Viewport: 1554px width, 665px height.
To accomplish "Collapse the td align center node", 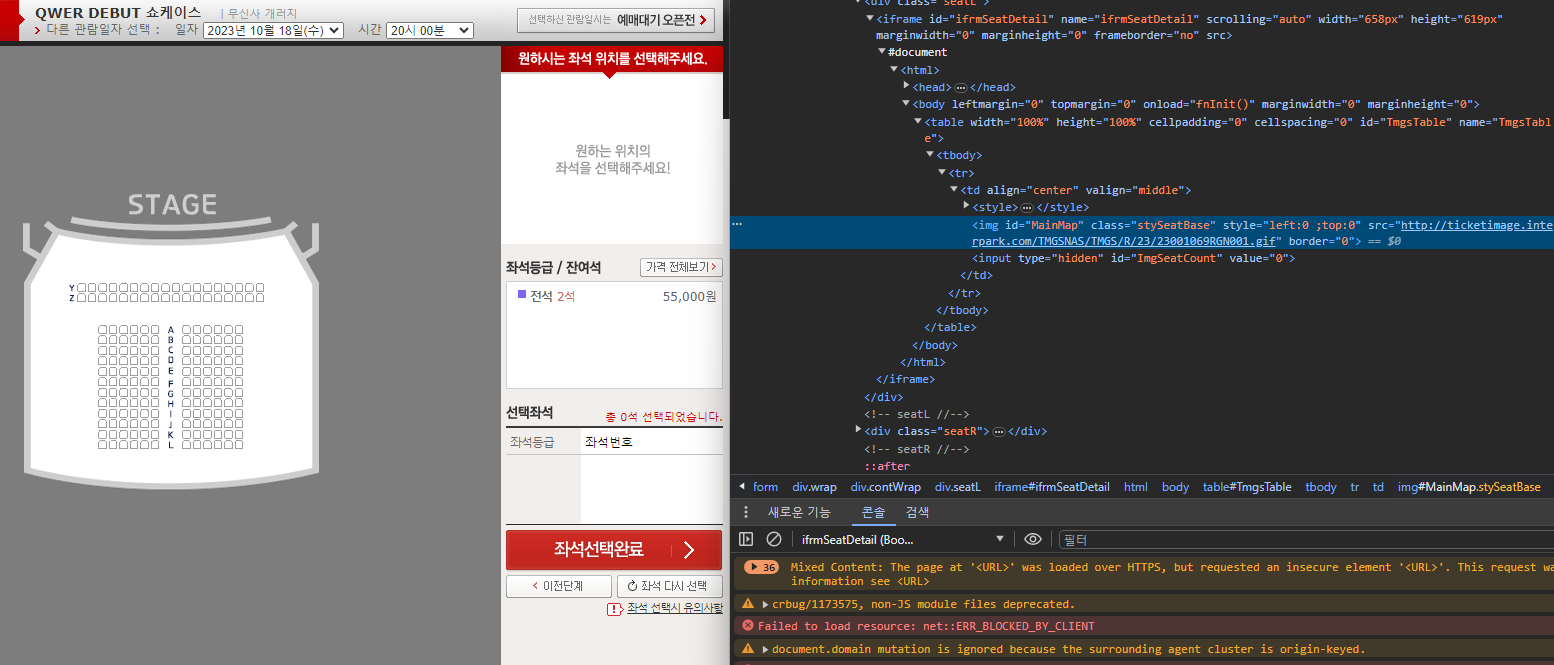I will coord(954,190).
